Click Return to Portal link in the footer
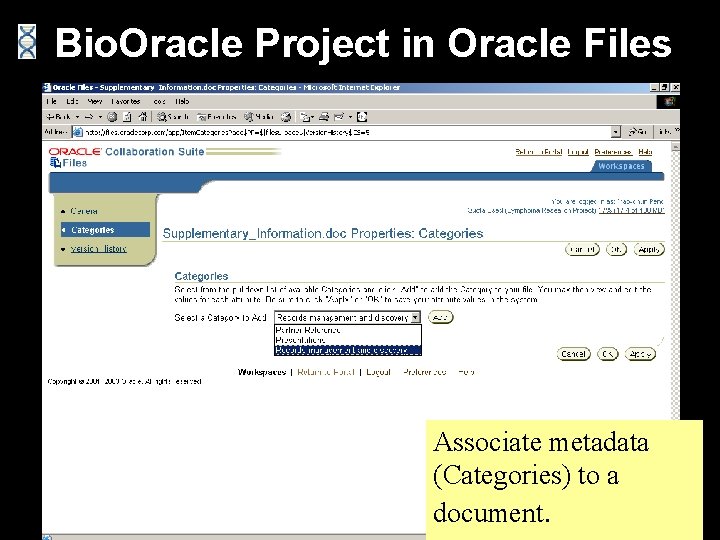This screenshot has height=540, width=720. click(326, 372)
